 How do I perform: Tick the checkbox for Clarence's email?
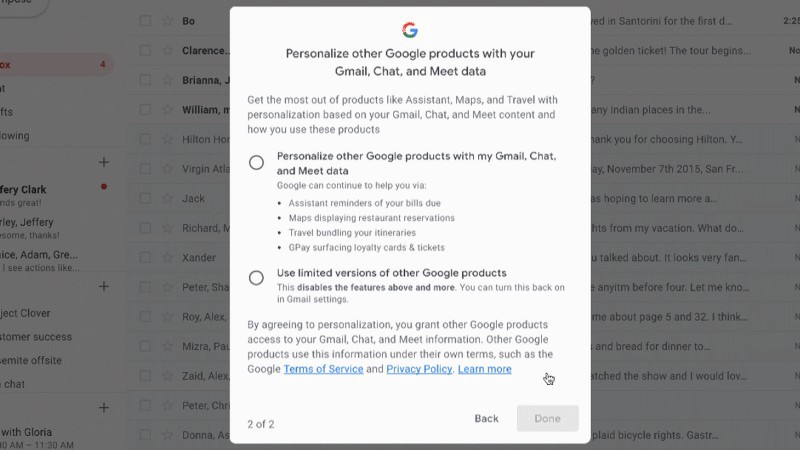click(x=145, y=51)
